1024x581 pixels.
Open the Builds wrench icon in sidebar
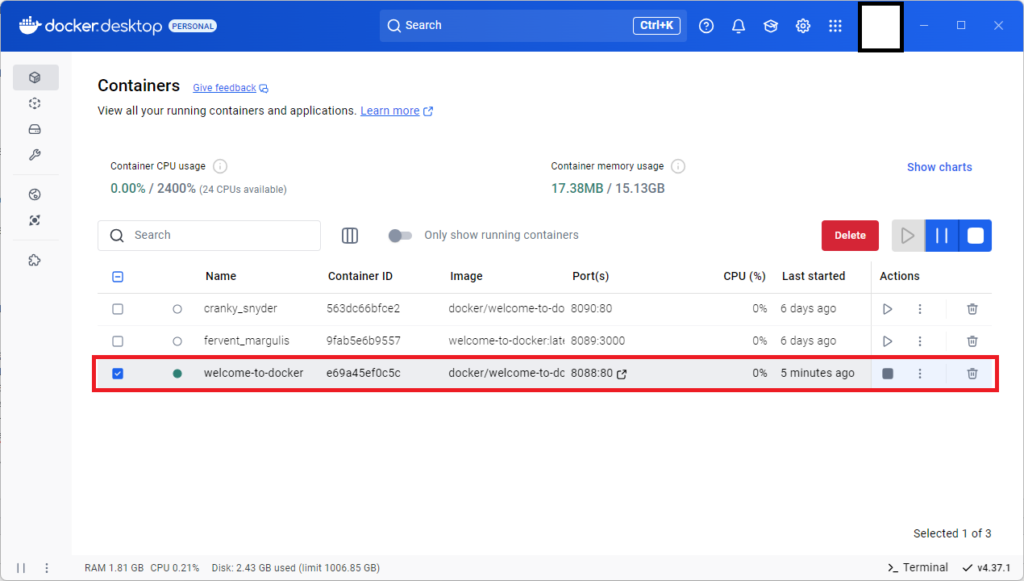click(x=35, y=155)
